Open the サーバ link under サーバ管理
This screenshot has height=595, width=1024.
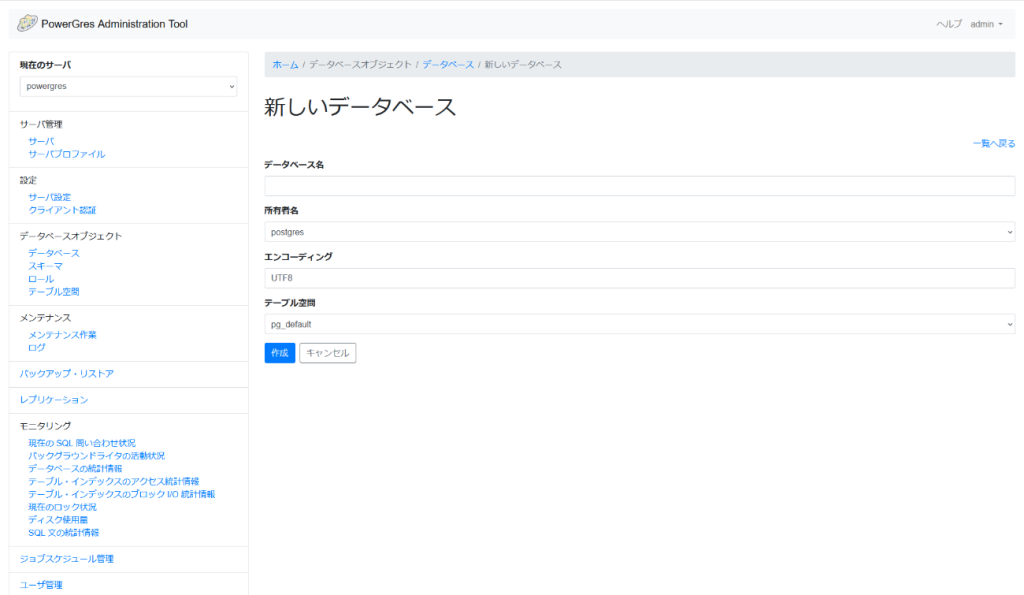[x=41, y=141]
